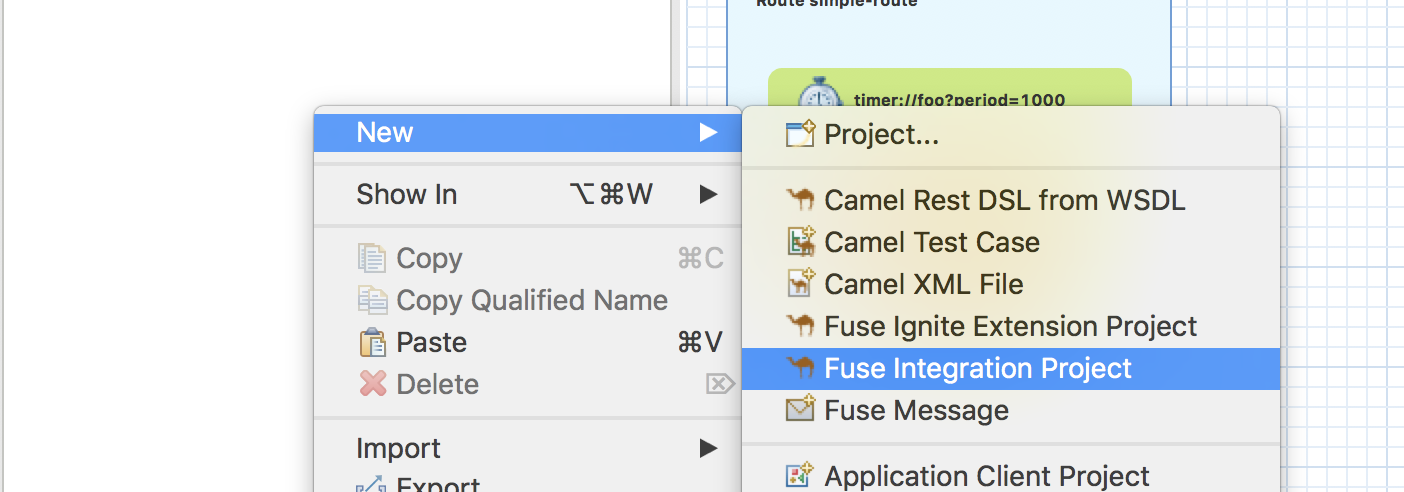Expand the Show In submenu arrow
1404x492 pixels.
point(708,194)
